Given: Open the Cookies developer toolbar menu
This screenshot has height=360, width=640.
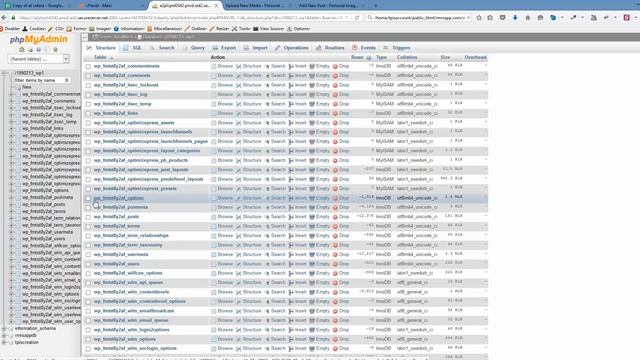Looking at the screenshot, I should click(34, 29).
